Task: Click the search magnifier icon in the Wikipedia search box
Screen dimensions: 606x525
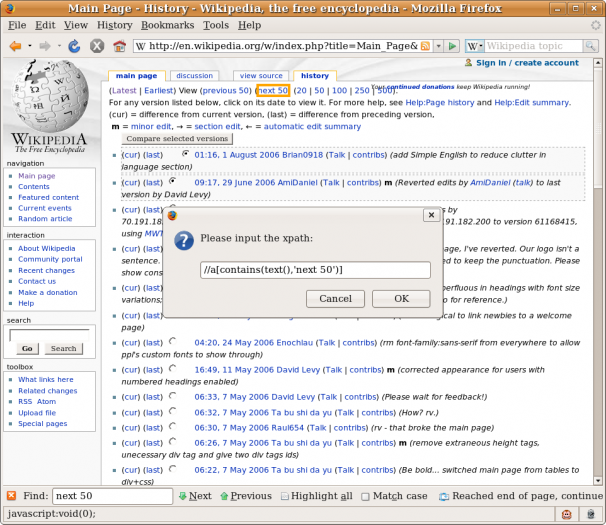Action: (590, 46)
